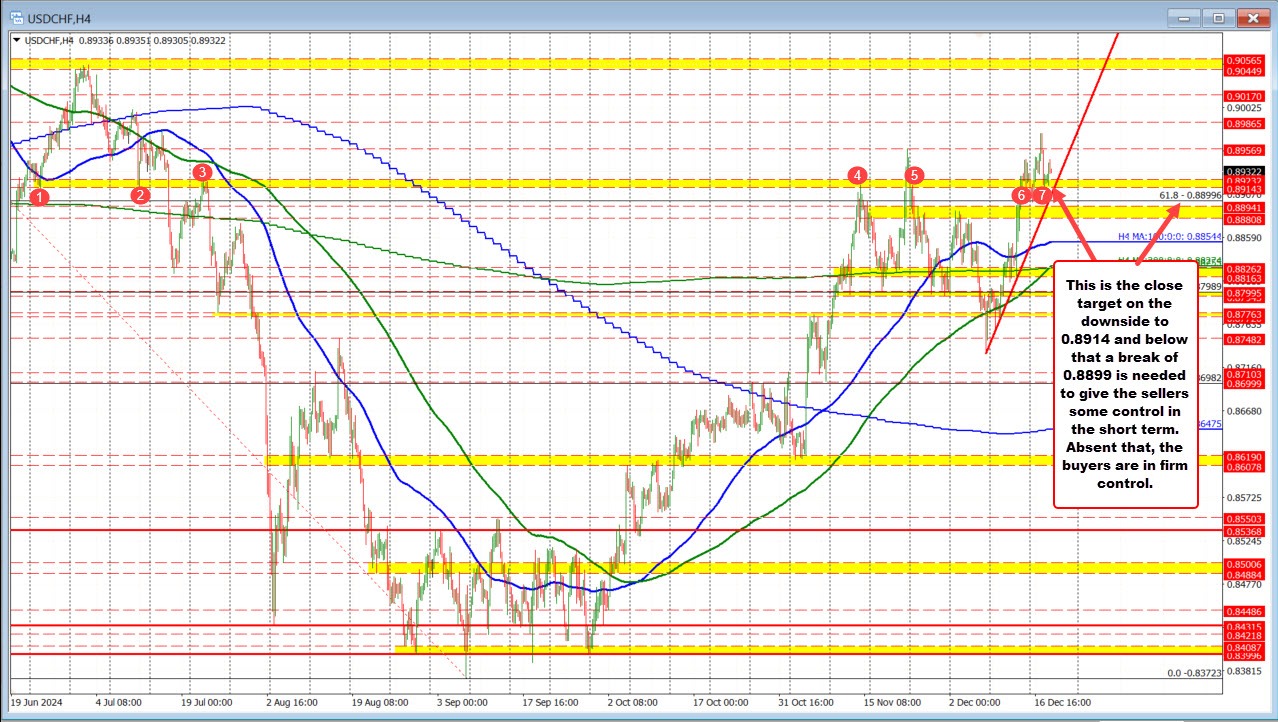This screenshot has width=1278, height=722.
Task: Click red circle marker number 3
Action: coord(202,173)
